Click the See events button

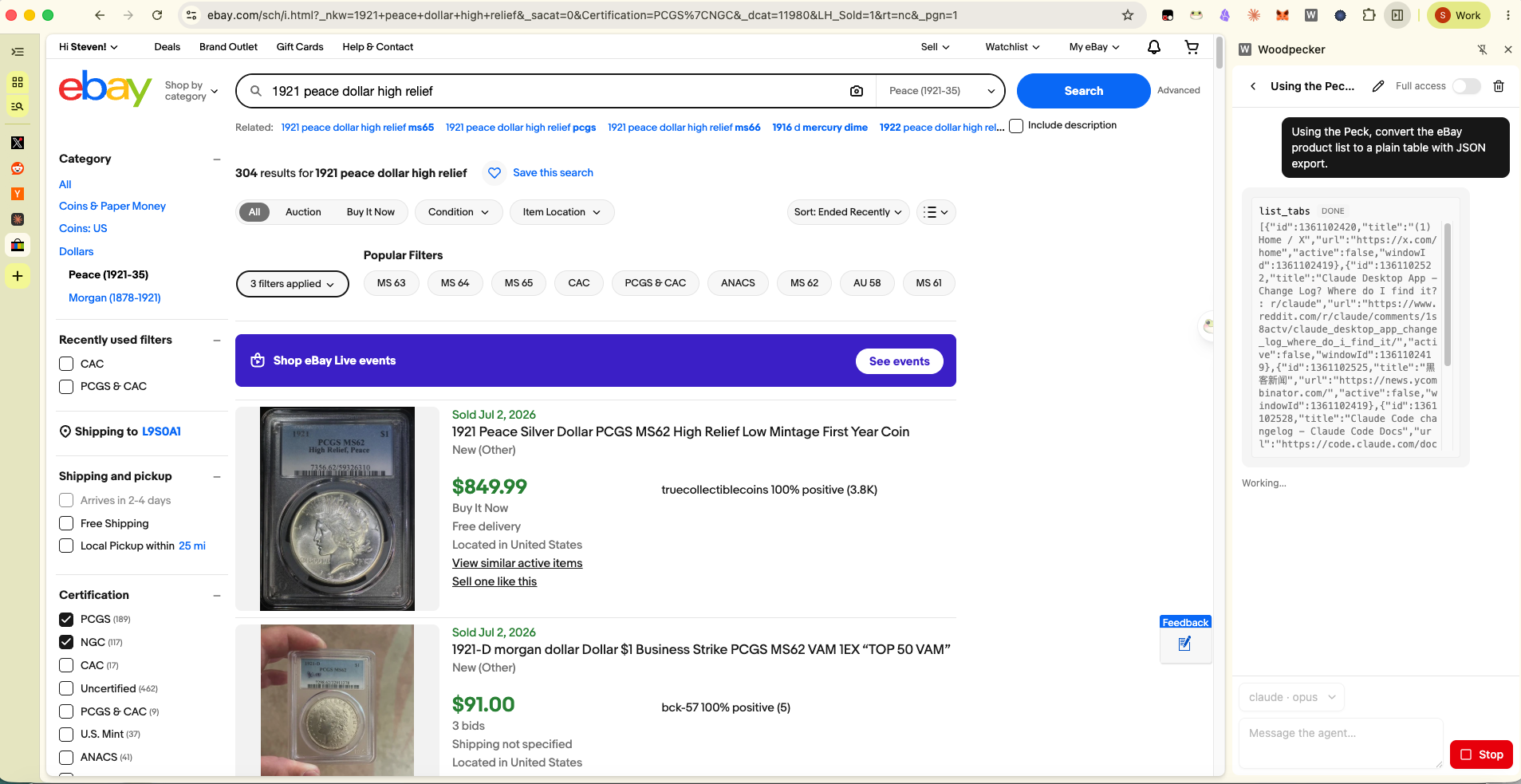point(899,361)
